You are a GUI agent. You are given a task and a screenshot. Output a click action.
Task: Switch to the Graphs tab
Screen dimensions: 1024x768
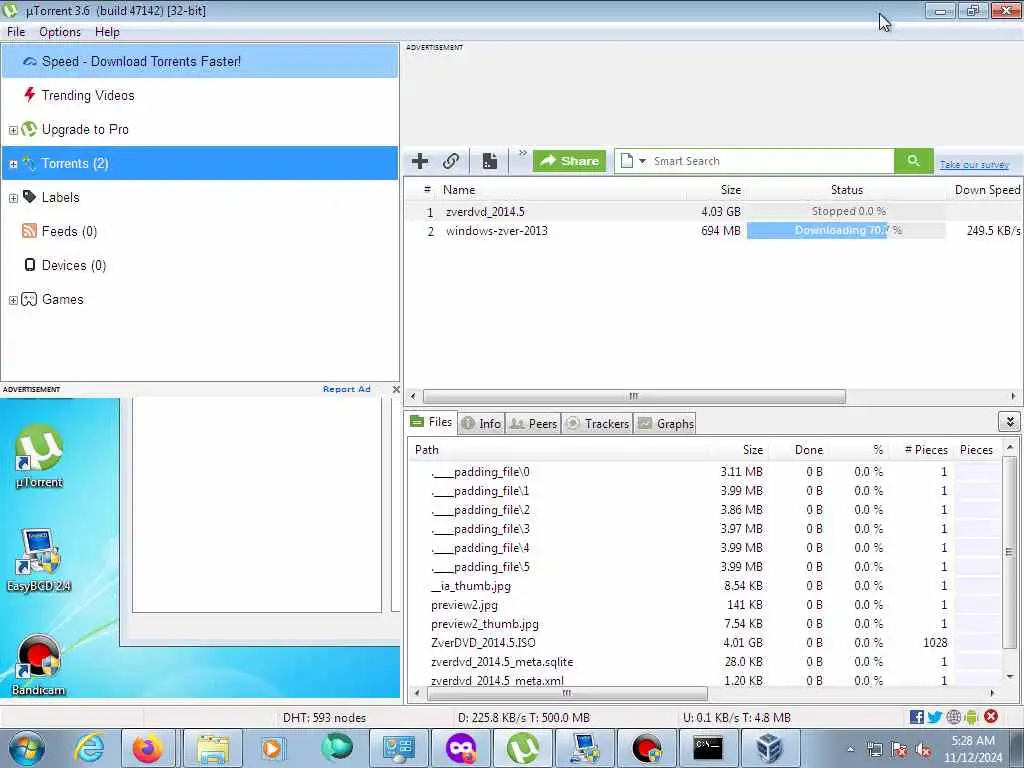(665, 424)
